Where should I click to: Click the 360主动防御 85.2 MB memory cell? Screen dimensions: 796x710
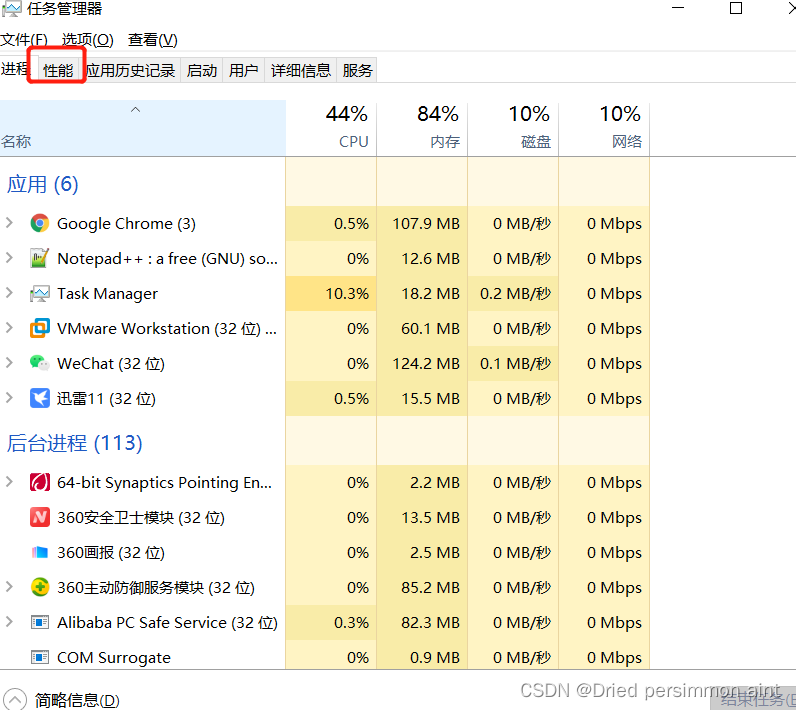pos(422,587)
